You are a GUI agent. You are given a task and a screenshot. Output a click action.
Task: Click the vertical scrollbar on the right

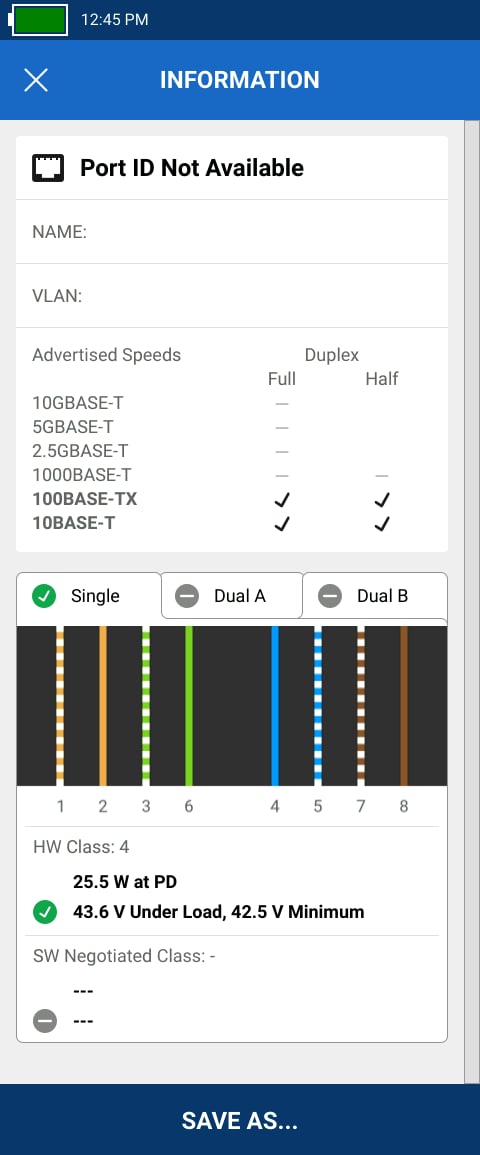click(471, 600)
